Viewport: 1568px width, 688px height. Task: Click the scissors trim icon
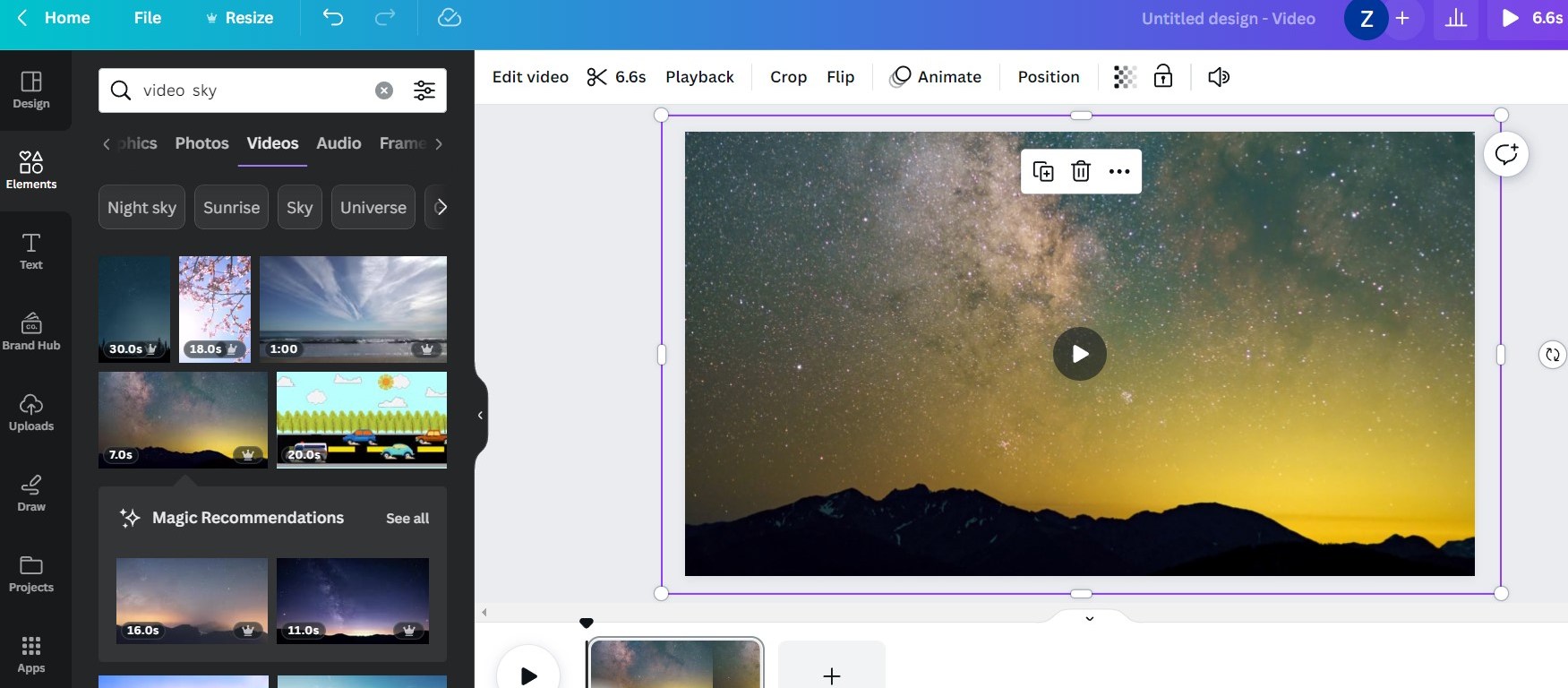[597, 77]
